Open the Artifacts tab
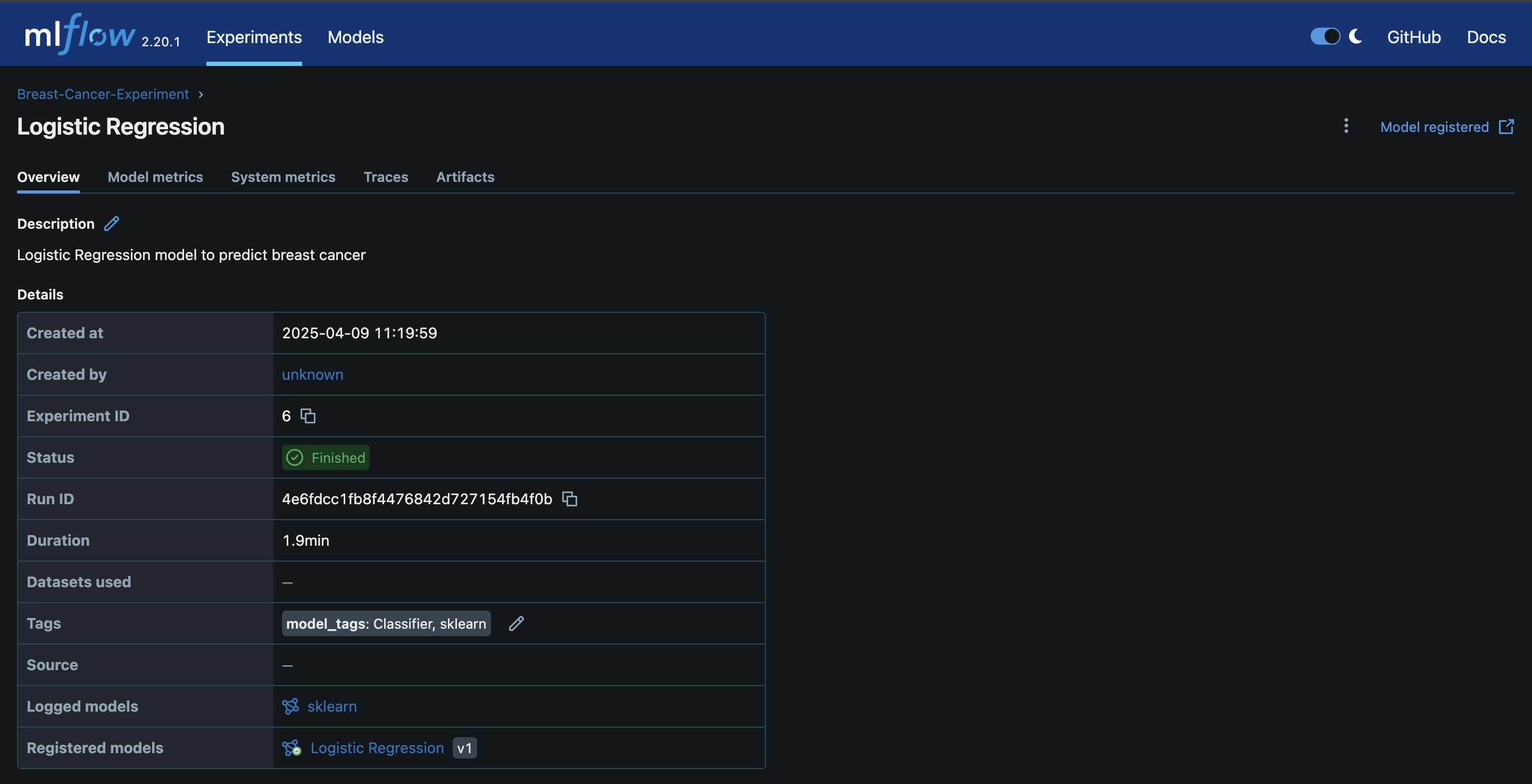The width and height of the screenshot is (1532, 784). point(465,177)
